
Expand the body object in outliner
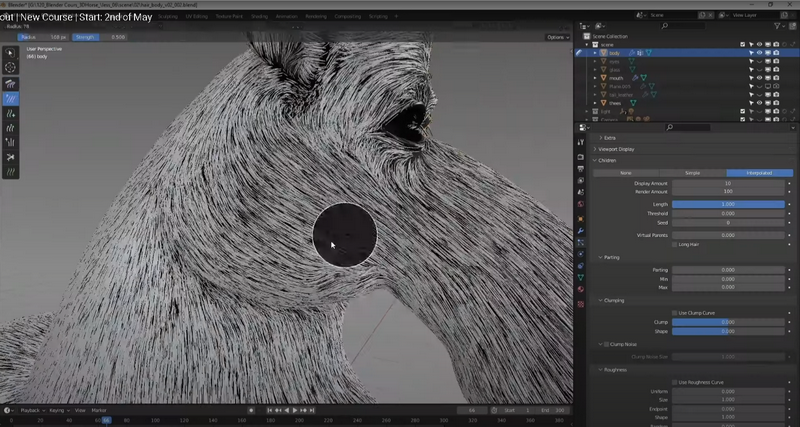click(x=595, y=53)
